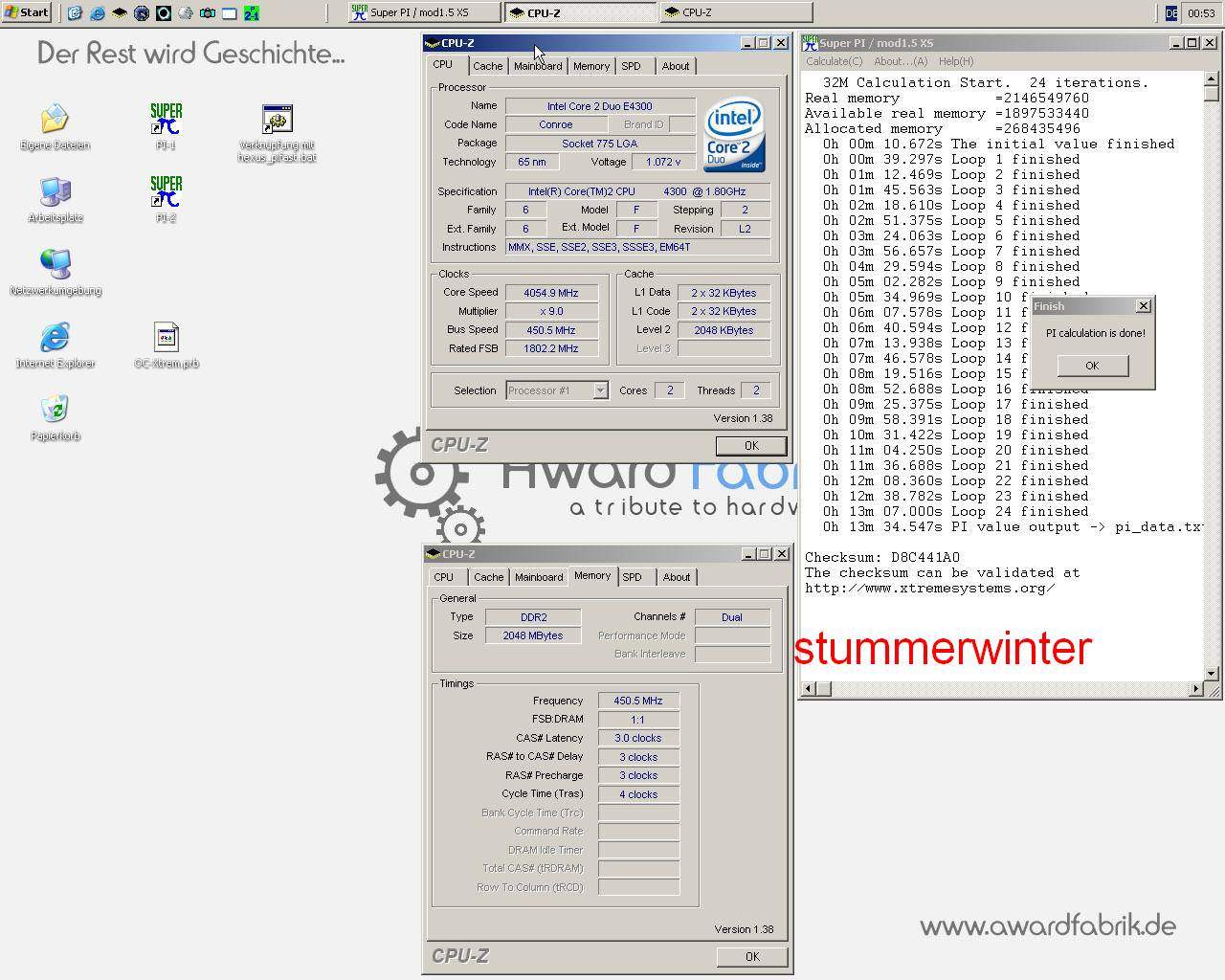Open Netzwerkumgebung desktop icon

(56, 264)
